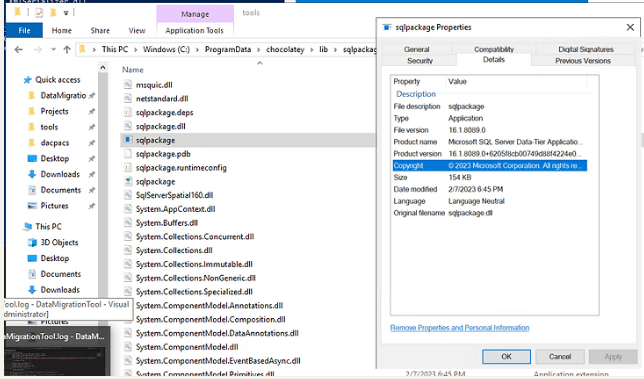Screen dimensions: 644x379
Task: Go up one folder level arrow
Action: [x=67, y=50]
